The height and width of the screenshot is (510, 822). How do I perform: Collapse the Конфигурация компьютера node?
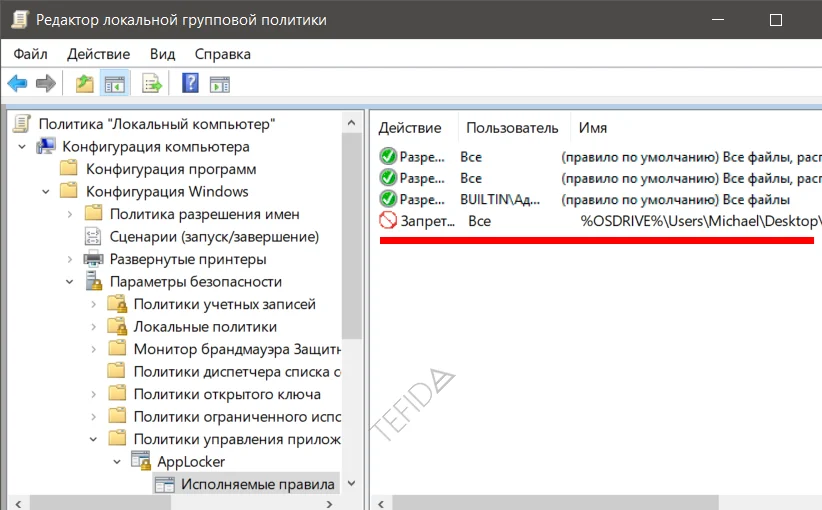point(22,147)
